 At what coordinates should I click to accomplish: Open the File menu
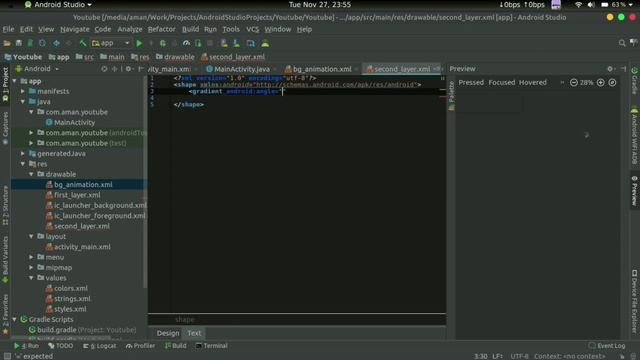(x=8, y=29)
